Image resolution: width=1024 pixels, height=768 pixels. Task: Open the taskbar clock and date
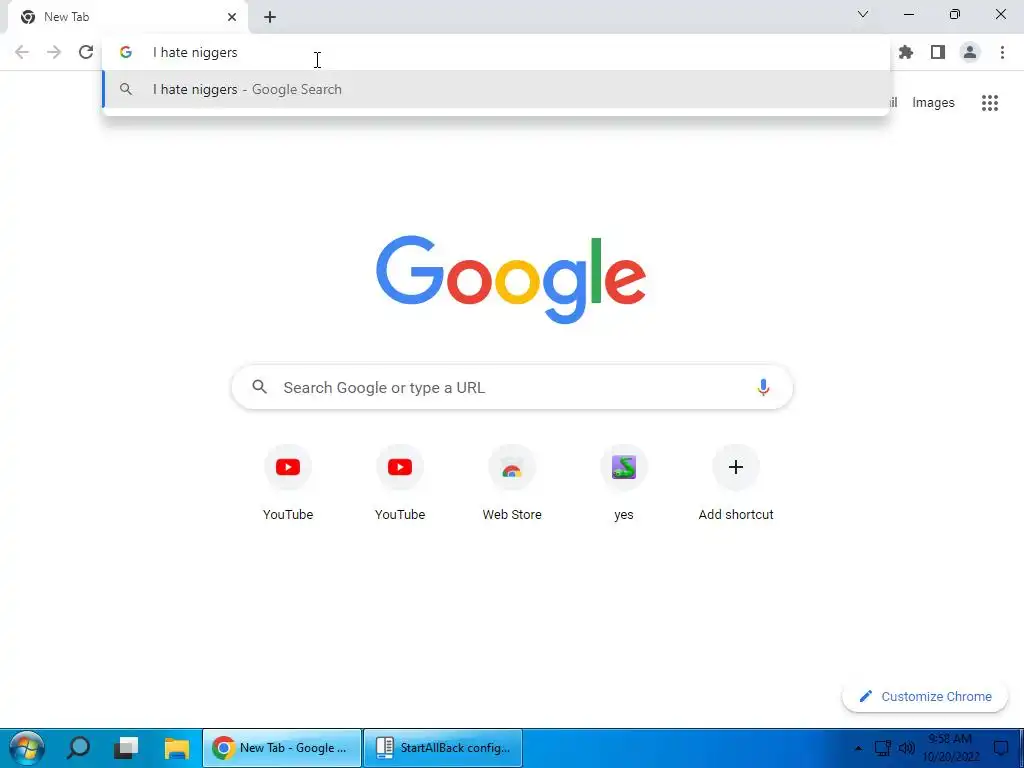(951, 748)
